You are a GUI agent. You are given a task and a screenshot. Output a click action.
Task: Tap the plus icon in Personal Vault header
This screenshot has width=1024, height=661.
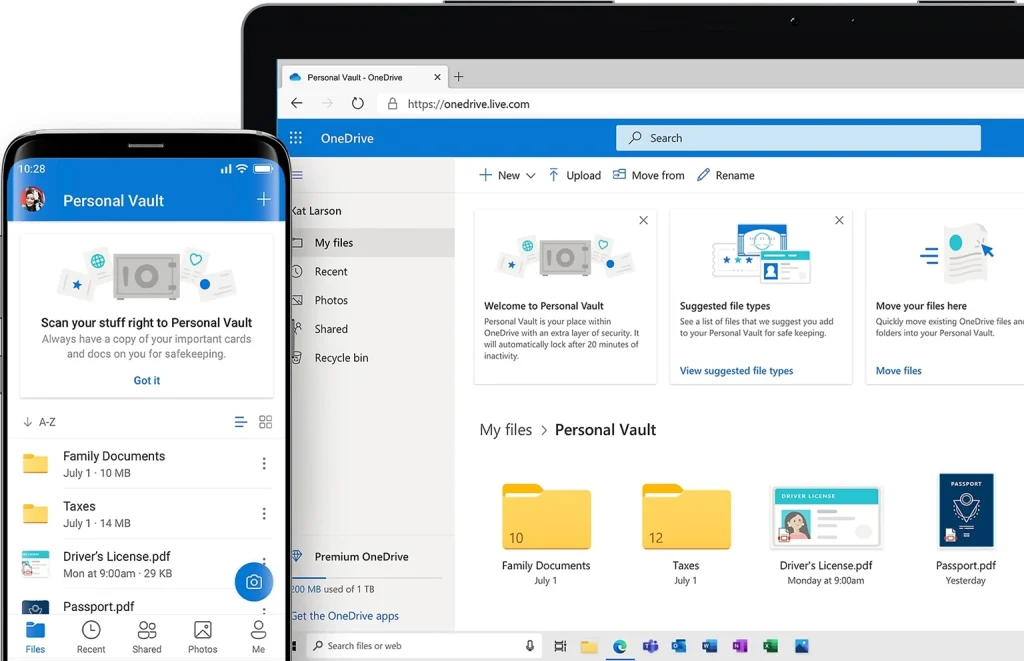pyautogui.click(x=264, y=200)
